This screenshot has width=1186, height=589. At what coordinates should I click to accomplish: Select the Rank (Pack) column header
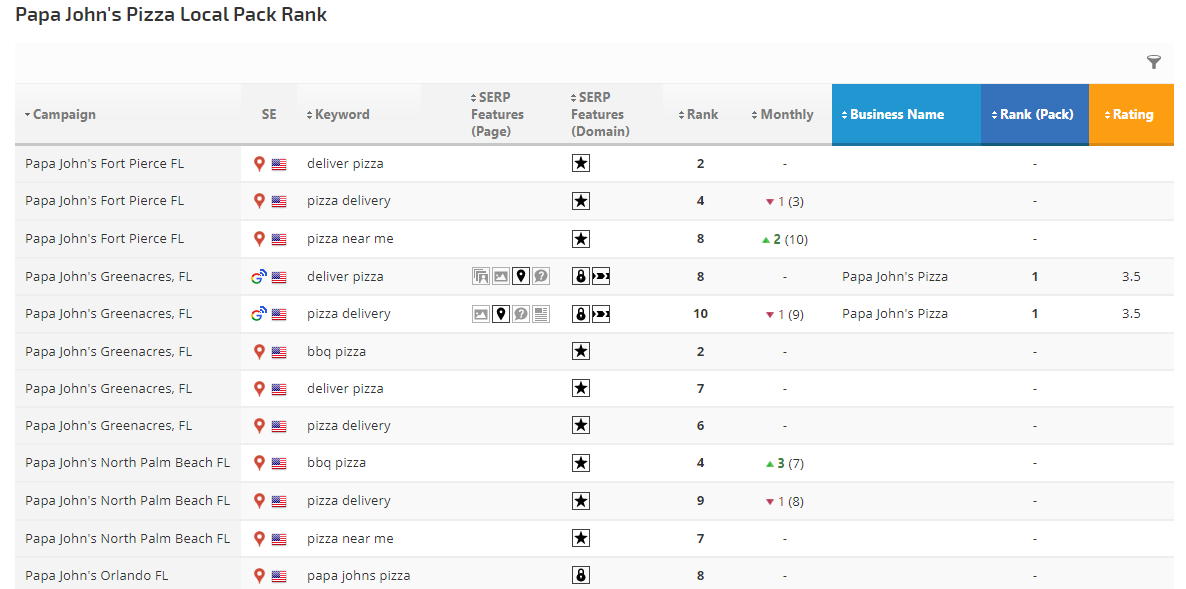(x=1035, y=115)
